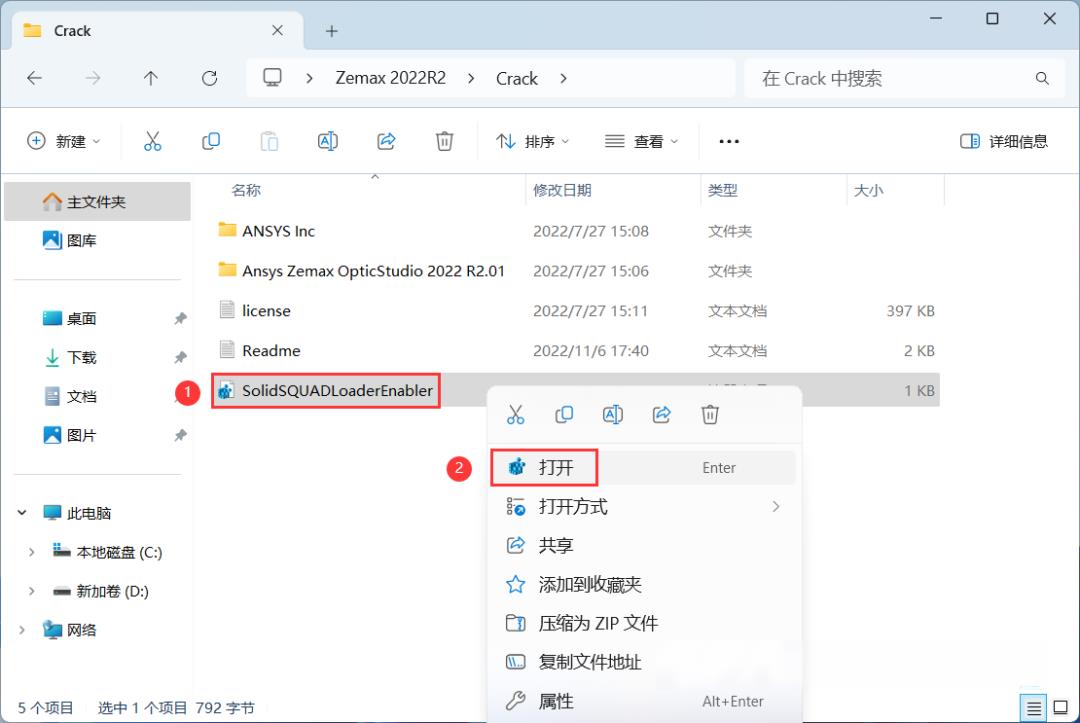Unpin Desktop (桌面) using its pin icon
This screenshot has width=1080, height=723.
(180, 318)
